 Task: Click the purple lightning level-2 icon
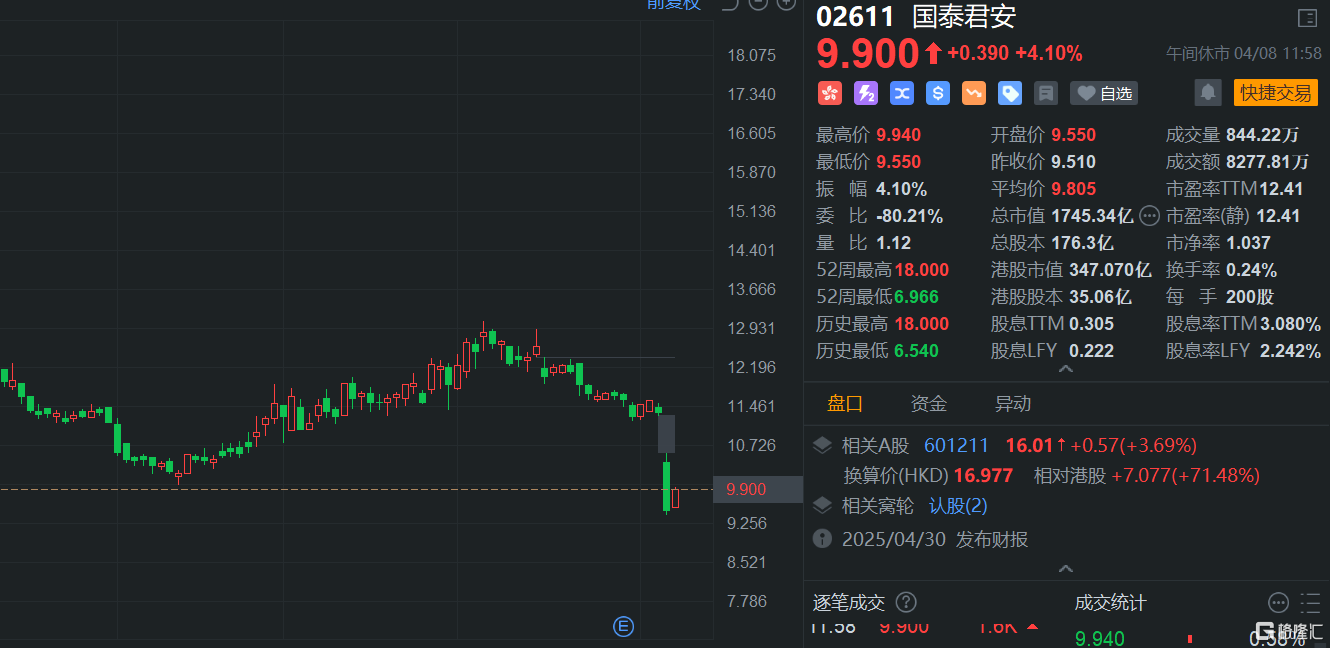click(866, 94)
